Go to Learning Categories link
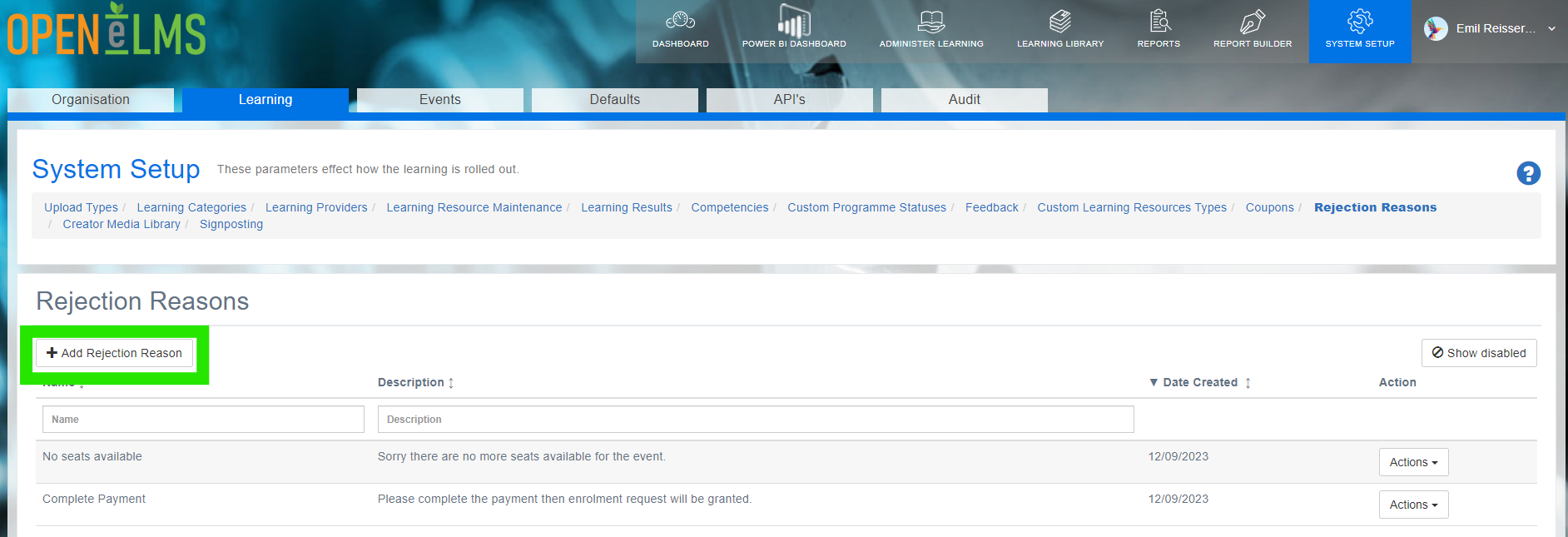Screen dimensions: 1568x537 [x=191, y=207]
